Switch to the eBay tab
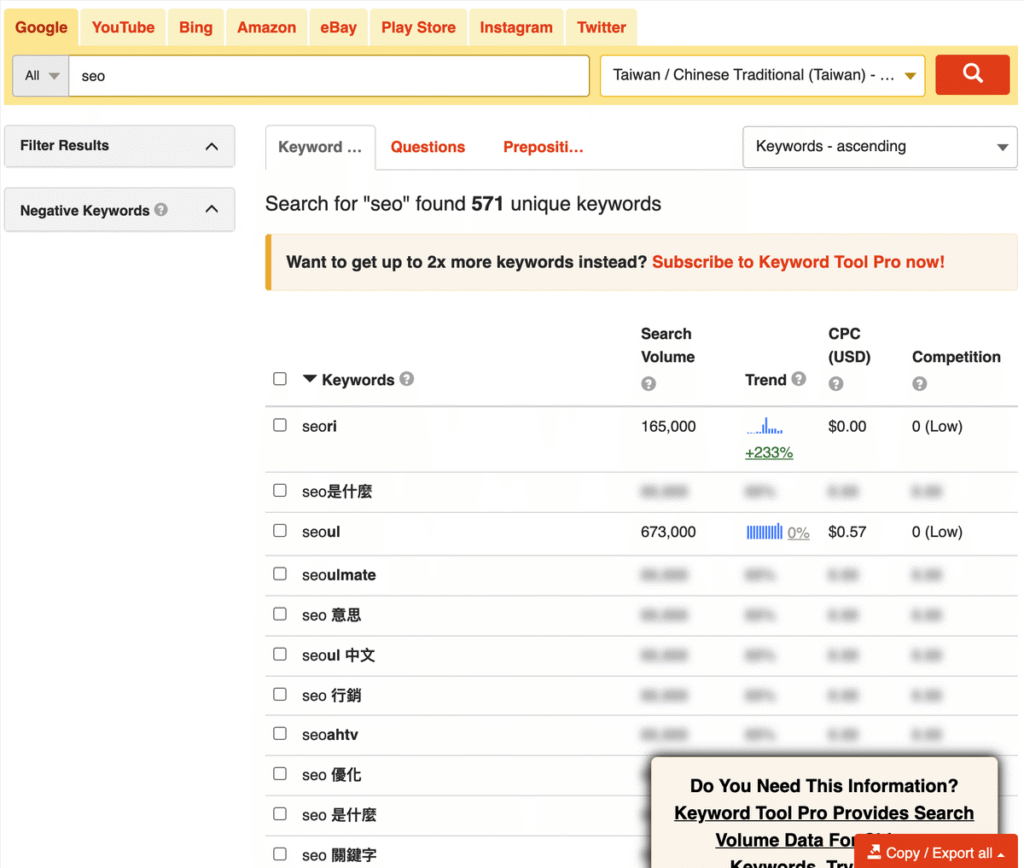 coord(338,27)
